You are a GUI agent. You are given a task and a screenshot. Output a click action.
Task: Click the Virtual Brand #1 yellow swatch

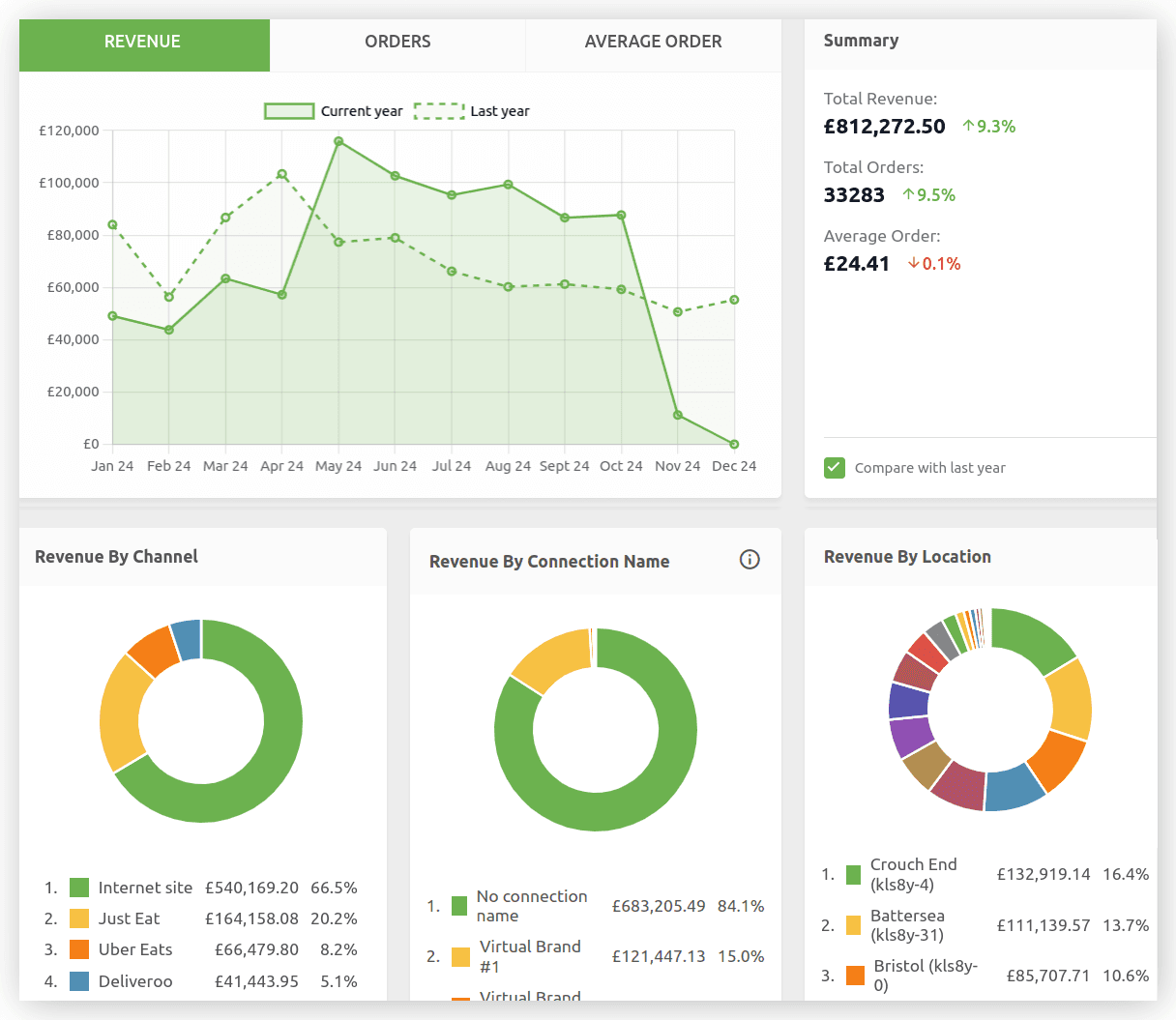[461, 956]
